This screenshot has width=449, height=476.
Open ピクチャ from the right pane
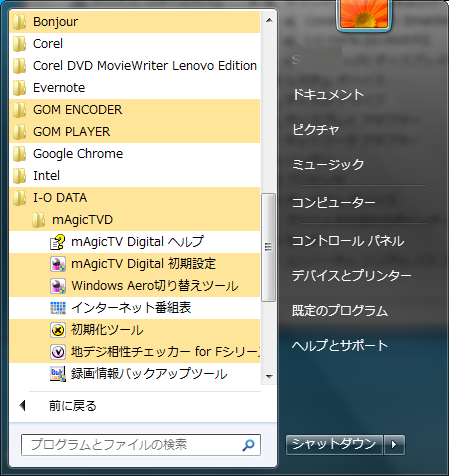pyautogui.click(x=316, y=129)
